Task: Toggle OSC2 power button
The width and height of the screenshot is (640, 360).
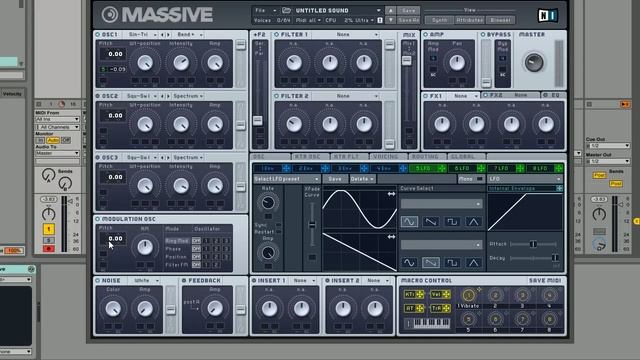Action: pyautogui.click(x=98, y=96)
